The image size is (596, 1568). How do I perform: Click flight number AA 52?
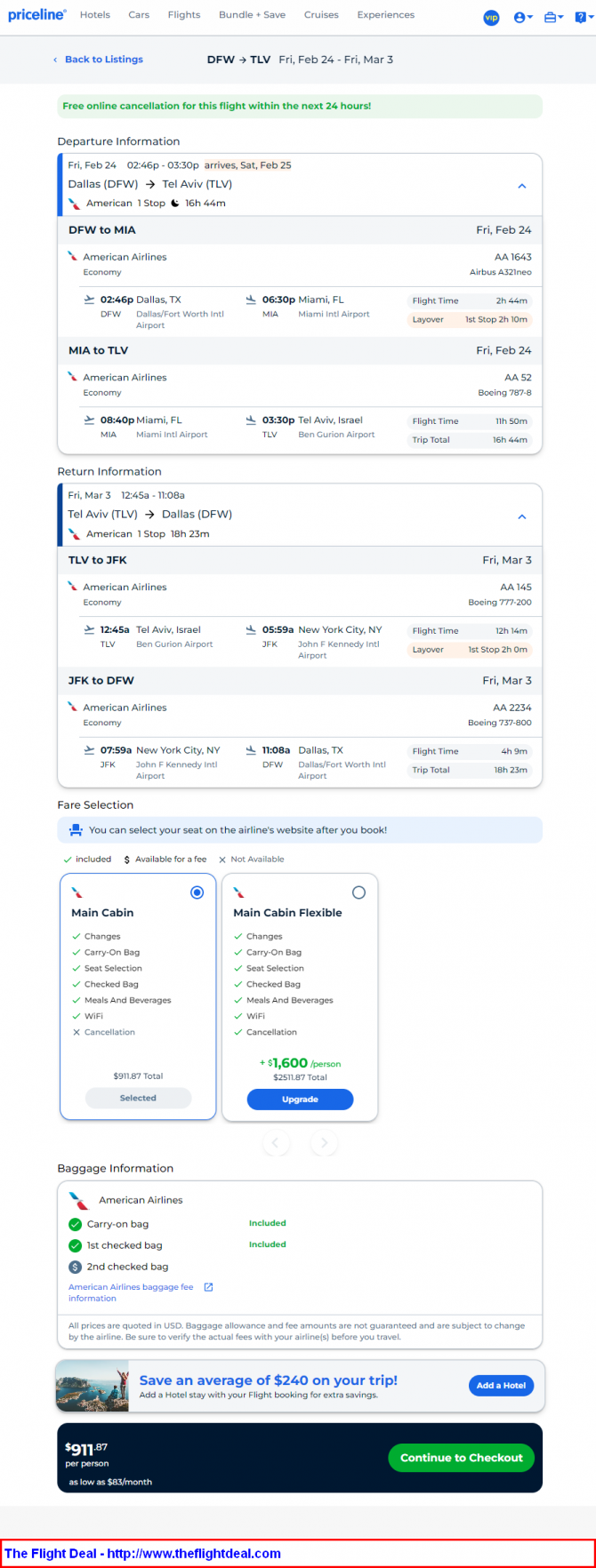click(518, 378)
